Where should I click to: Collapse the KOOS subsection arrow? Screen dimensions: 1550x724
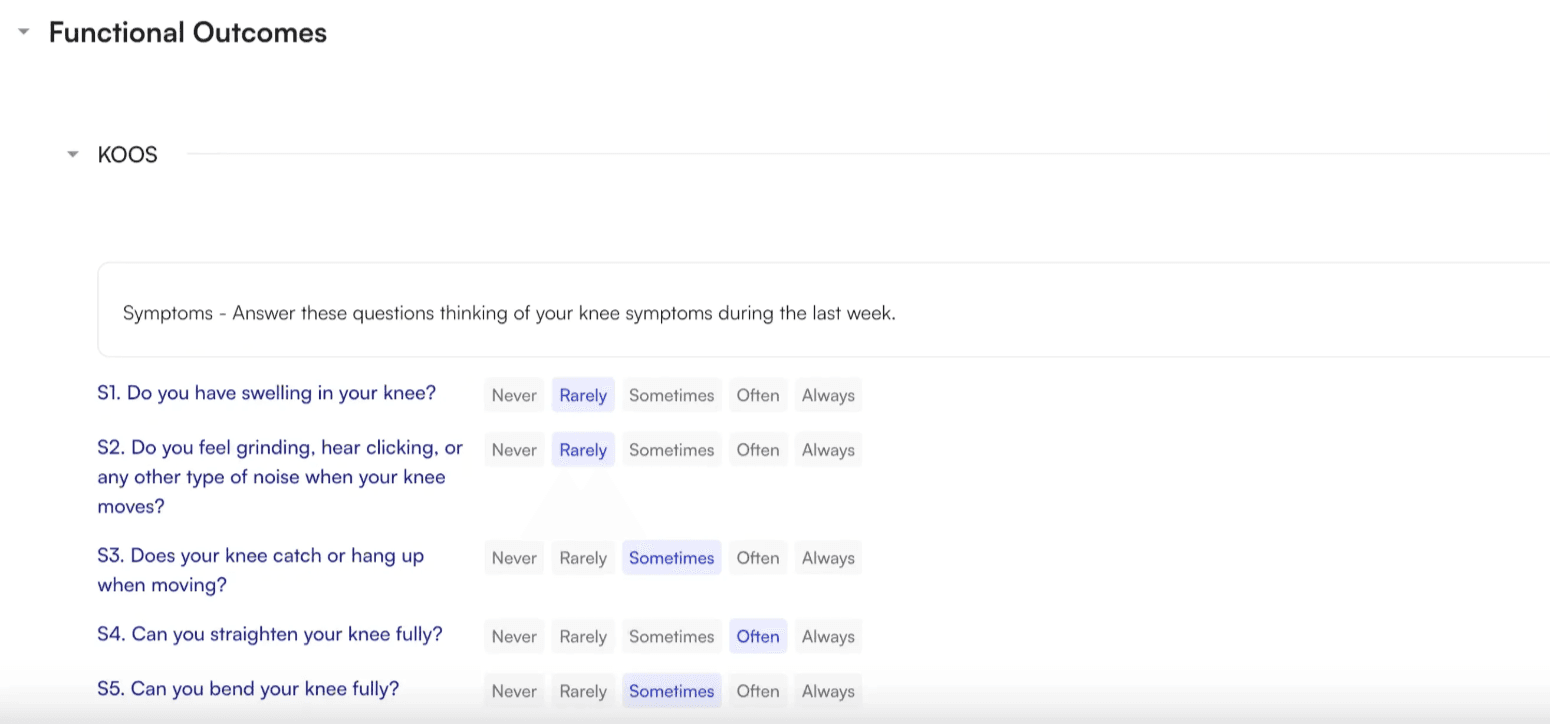click(x=72, y=155)
